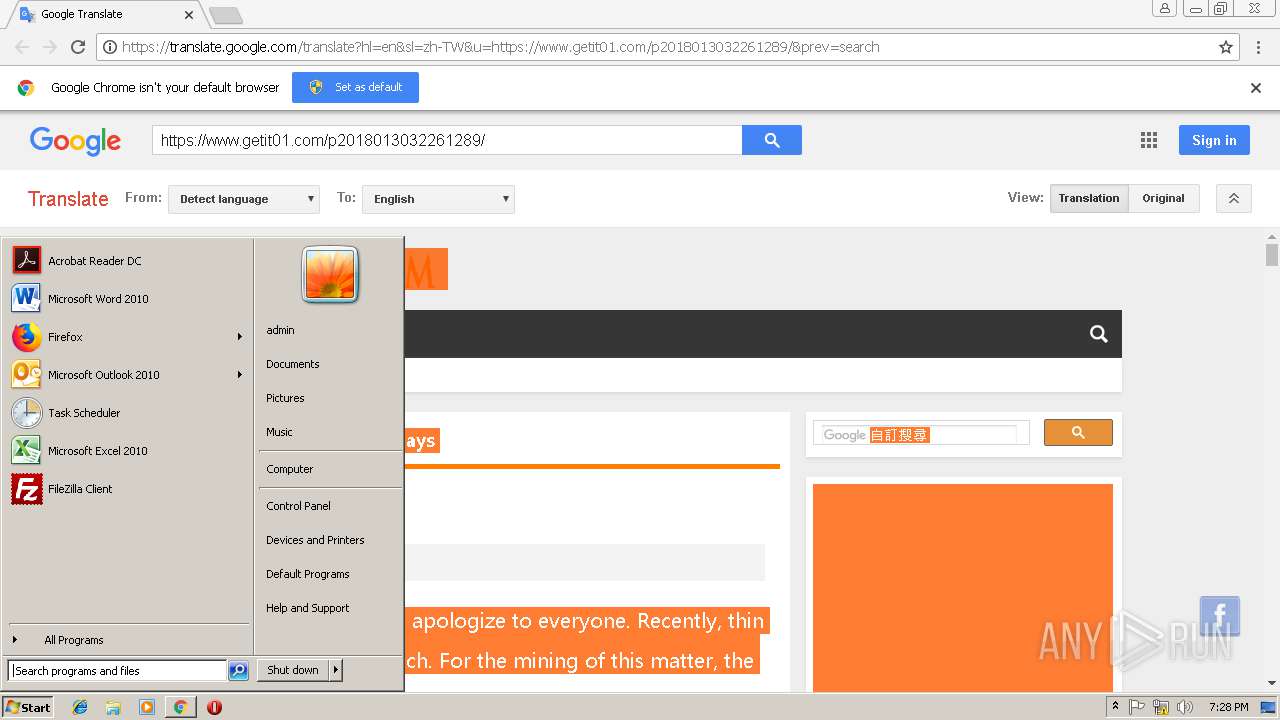Click the taskbar clock 7:28 PM

[x=1228, y=707]
